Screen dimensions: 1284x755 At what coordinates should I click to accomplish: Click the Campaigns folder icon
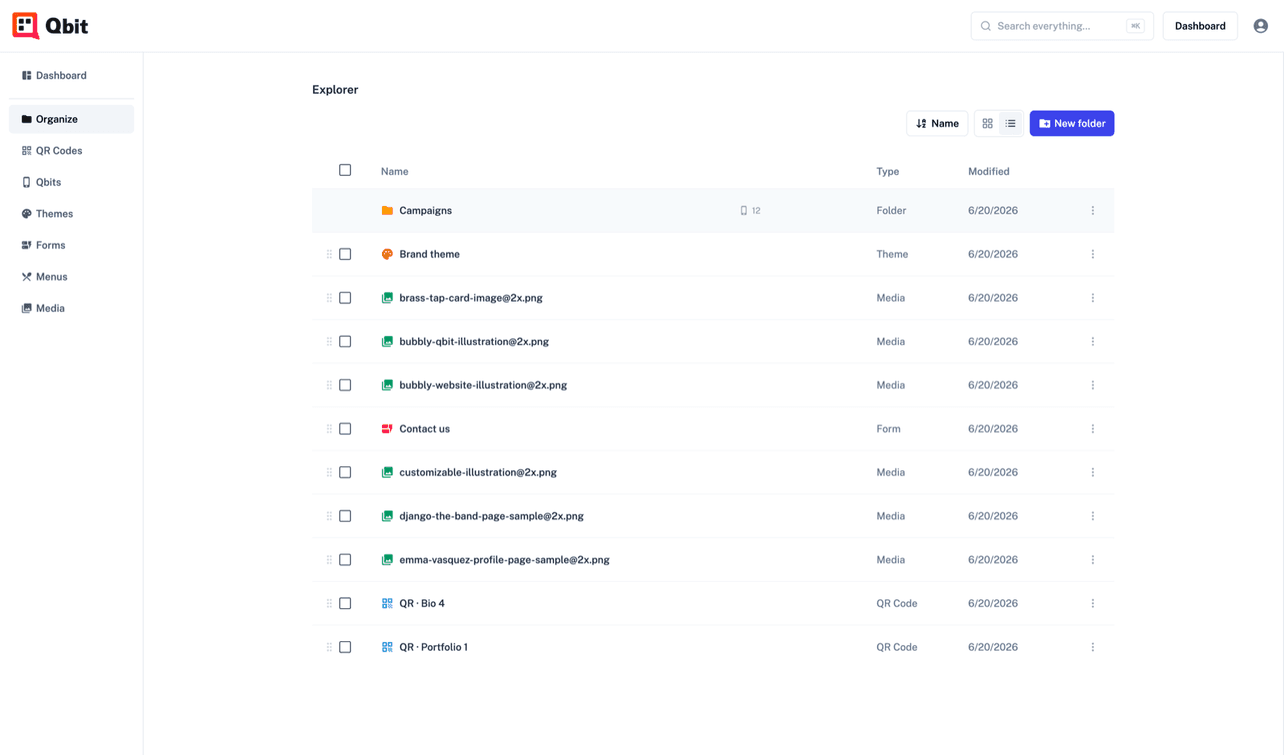(387, 211)
